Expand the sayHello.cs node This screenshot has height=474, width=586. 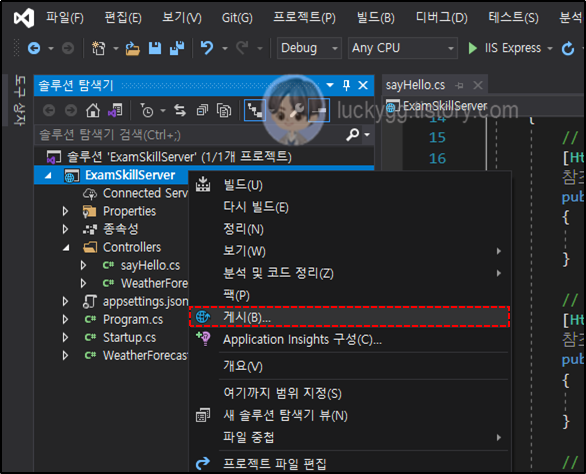(x=83, y=265)
